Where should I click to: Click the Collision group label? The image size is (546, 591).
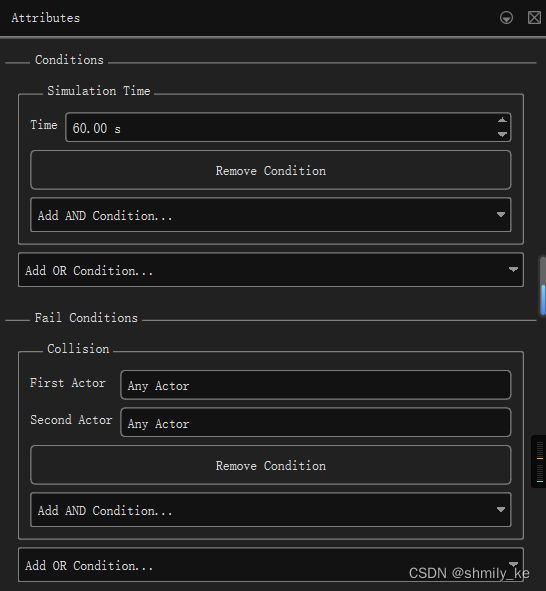click(78, 349)
